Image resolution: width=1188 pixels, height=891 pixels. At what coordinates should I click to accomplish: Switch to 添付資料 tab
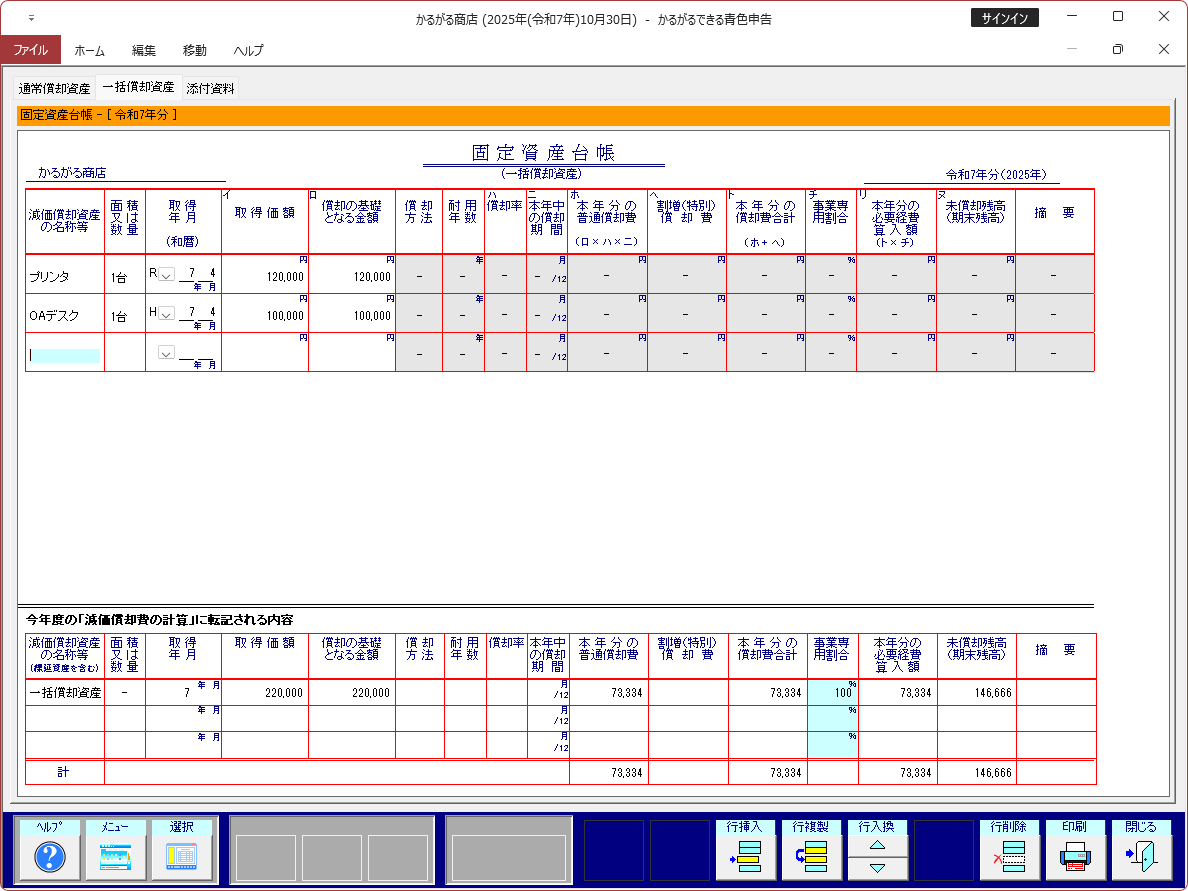211,88
